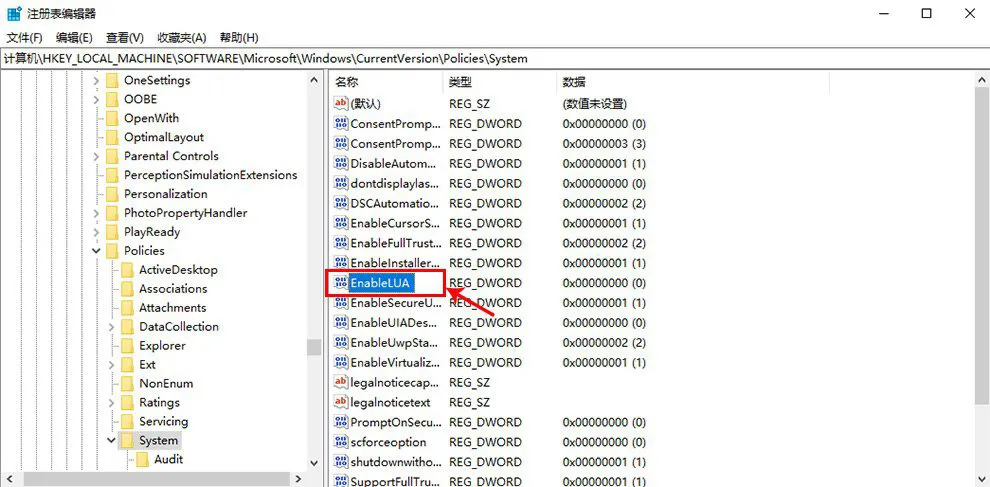Click the PromptOnSecu... DWORD icon

pos(340,422)
